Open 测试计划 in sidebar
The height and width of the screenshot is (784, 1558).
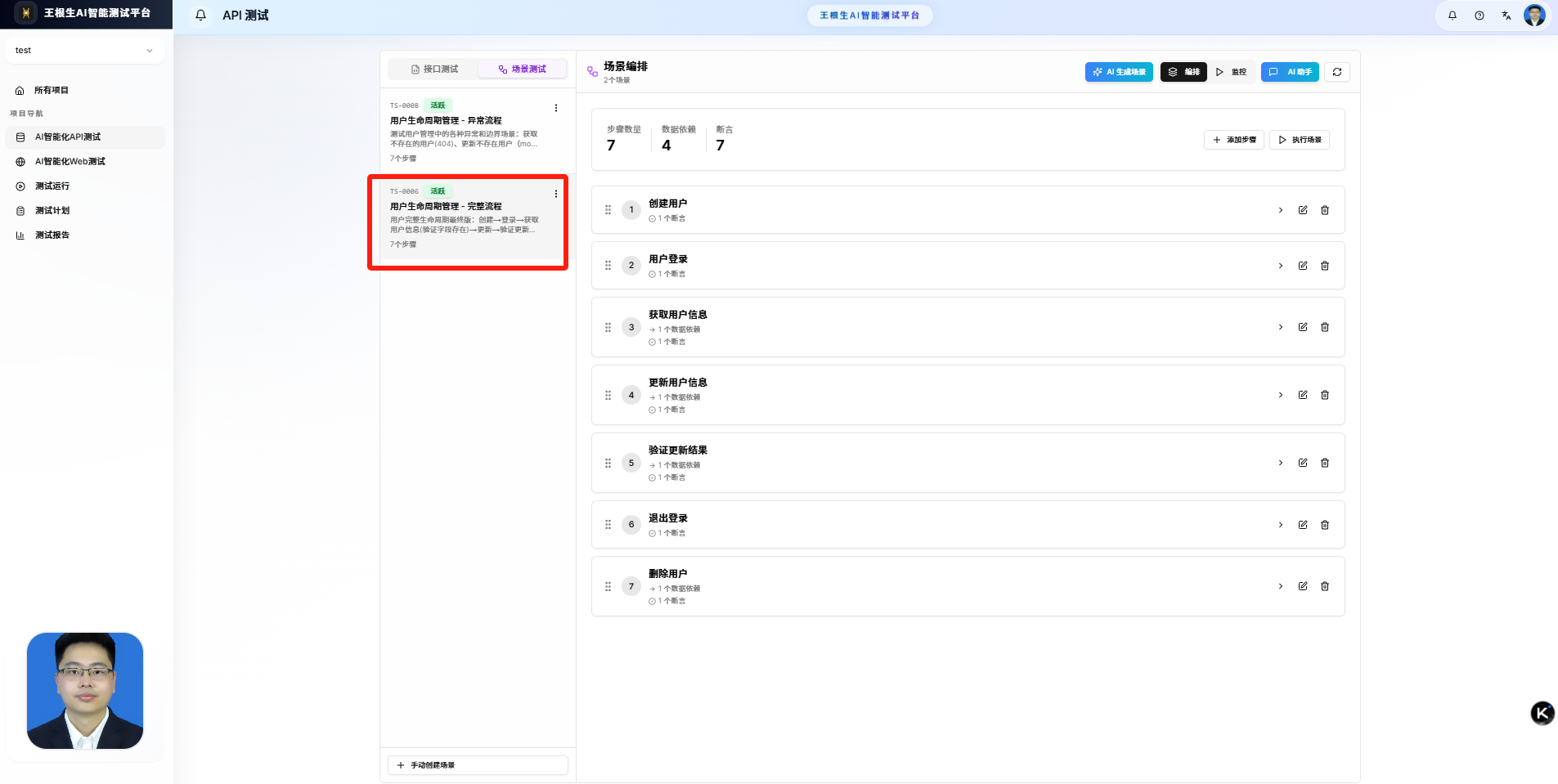(84, 210)
